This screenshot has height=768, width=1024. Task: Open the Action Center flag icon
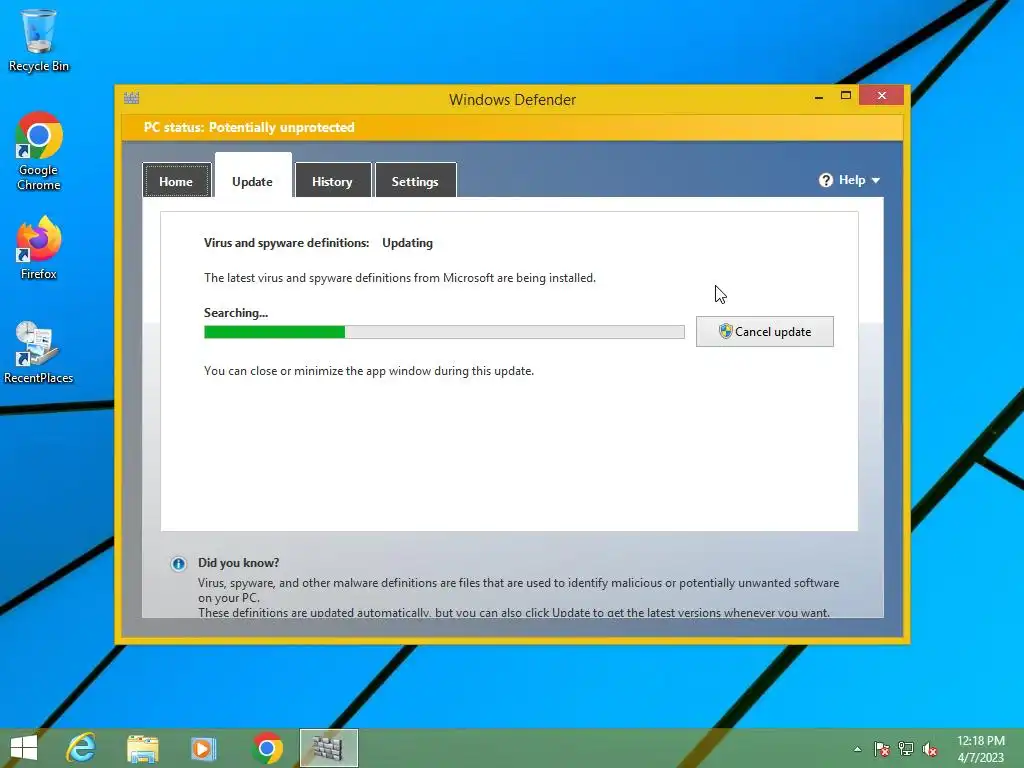(882, 749)
